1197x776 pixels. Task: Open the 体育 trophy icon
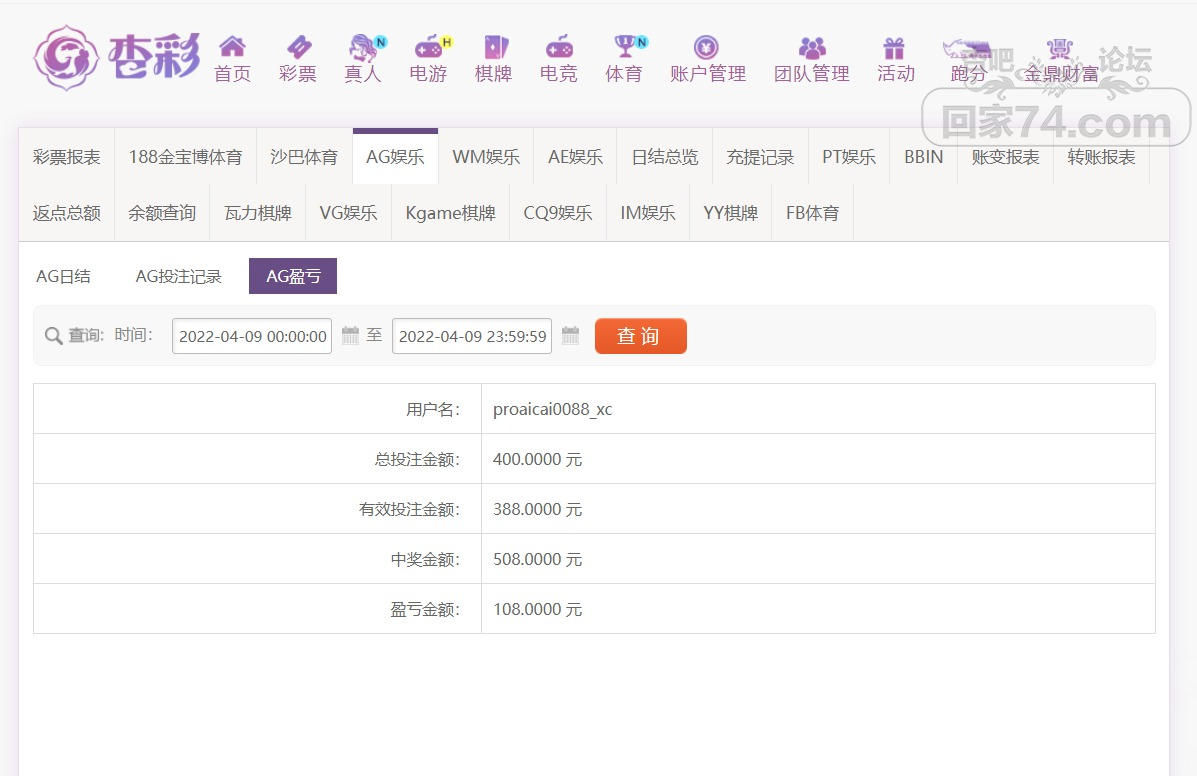click(x=625, y=47)
